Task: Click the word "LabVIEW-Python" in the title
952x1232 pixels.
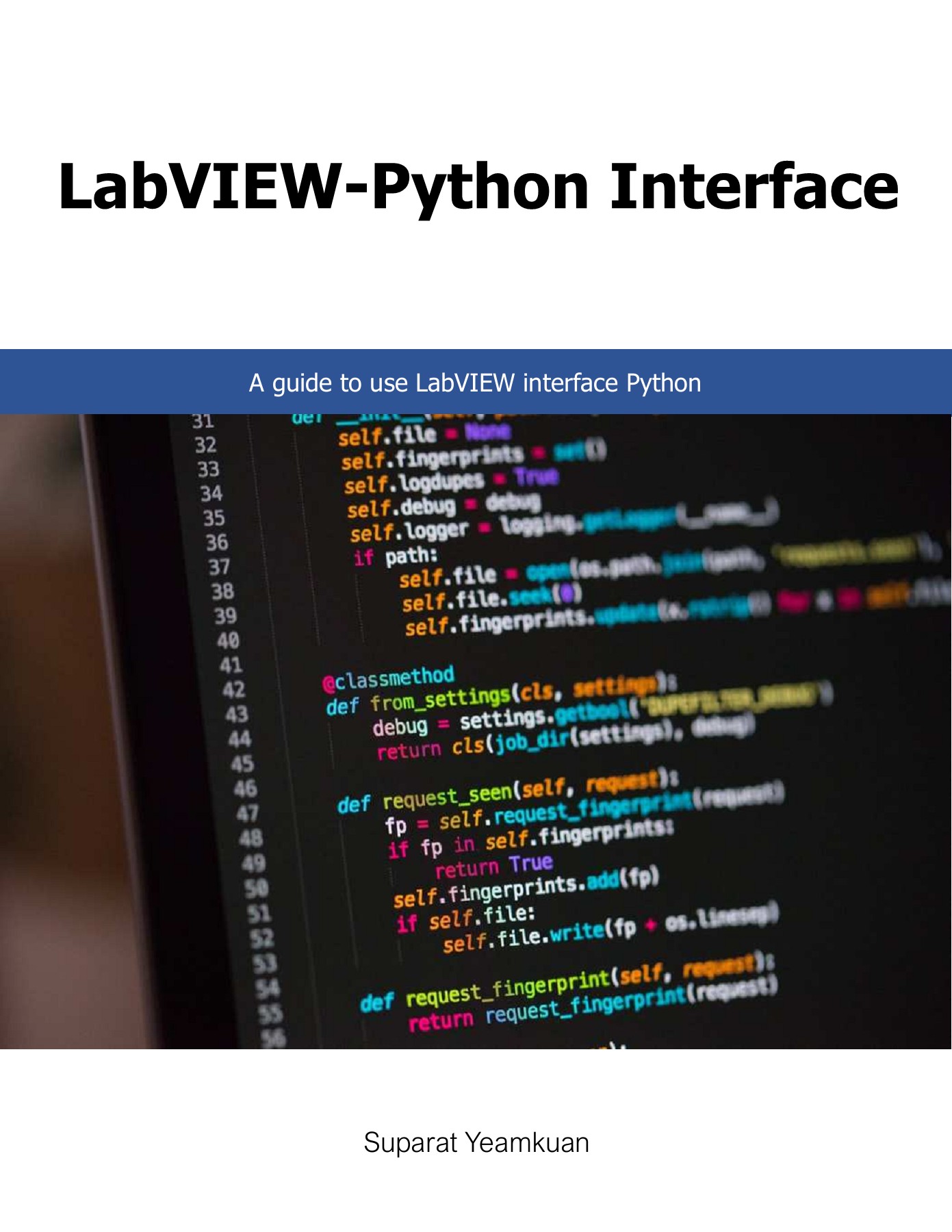Action: coord(323,187)
